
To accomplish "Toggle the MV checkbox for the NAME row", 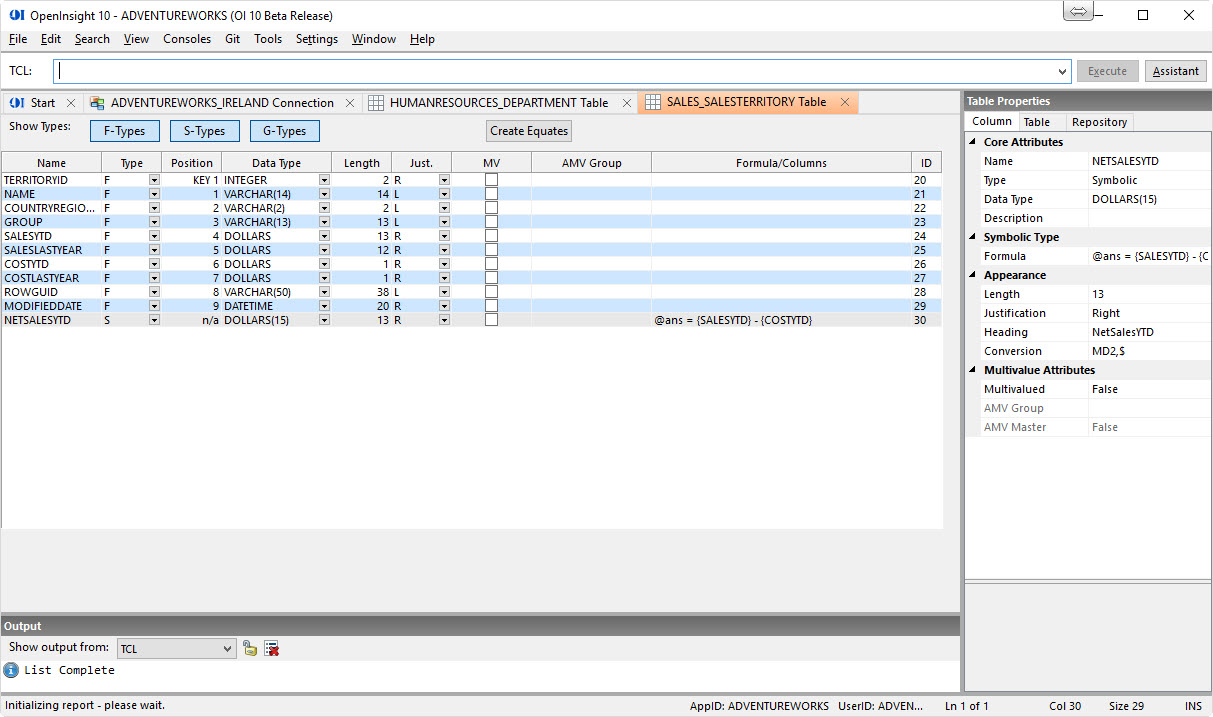I will [491, 194].
